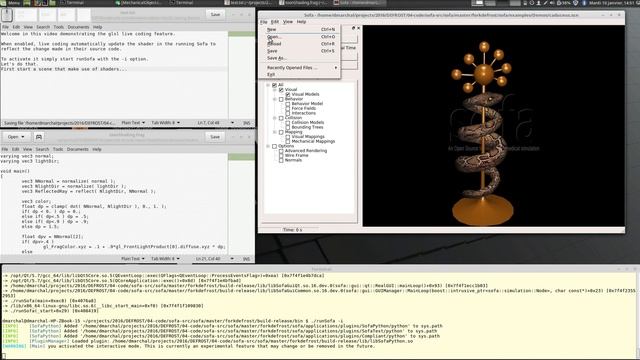Open Documents menu in top editor
Screen dimensions: 640x360
[78, 27]
